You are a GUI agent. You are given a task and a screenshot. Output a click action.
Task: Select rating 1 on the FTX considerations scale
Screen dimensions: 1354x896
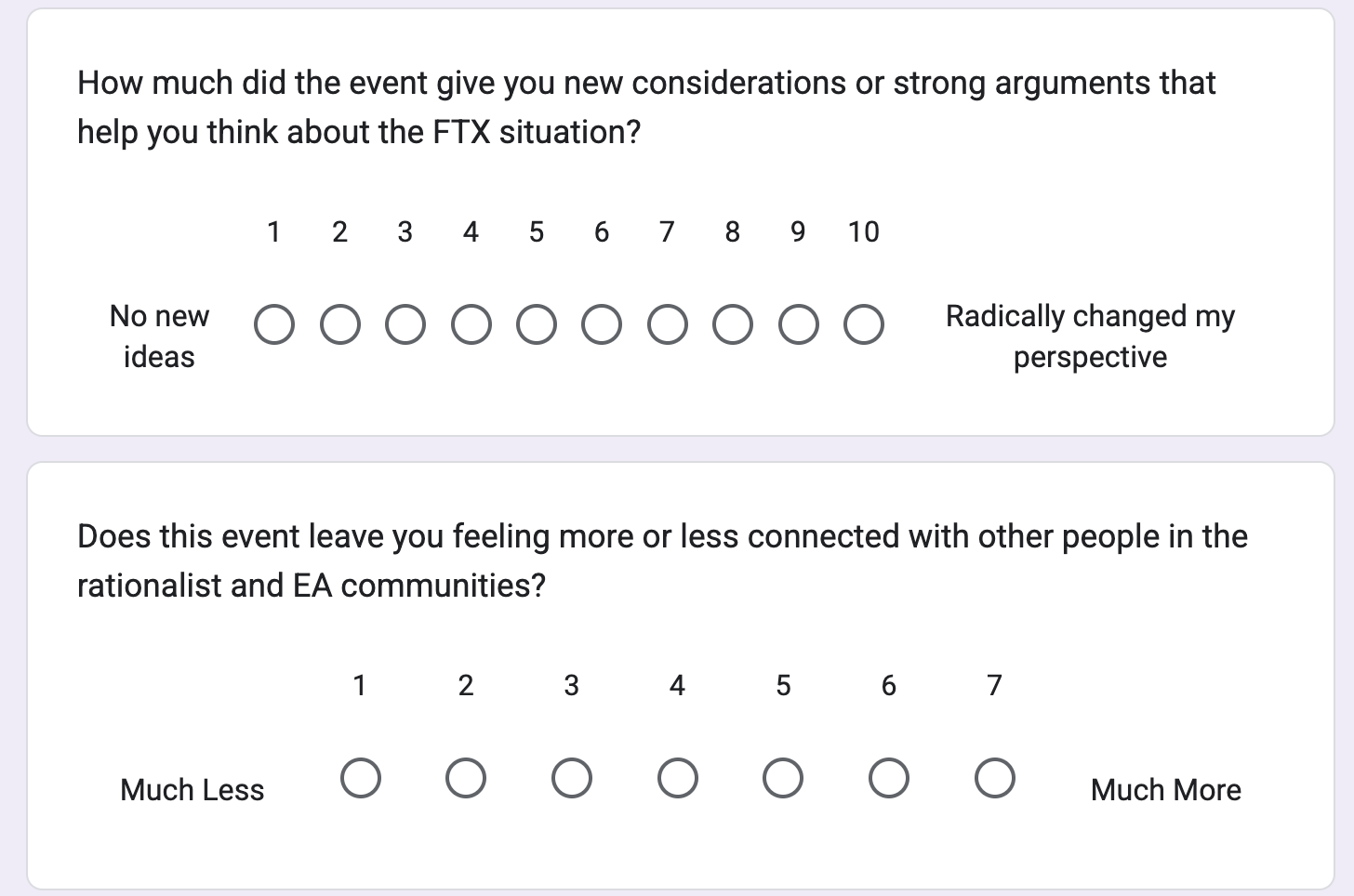tap(273, 323)
